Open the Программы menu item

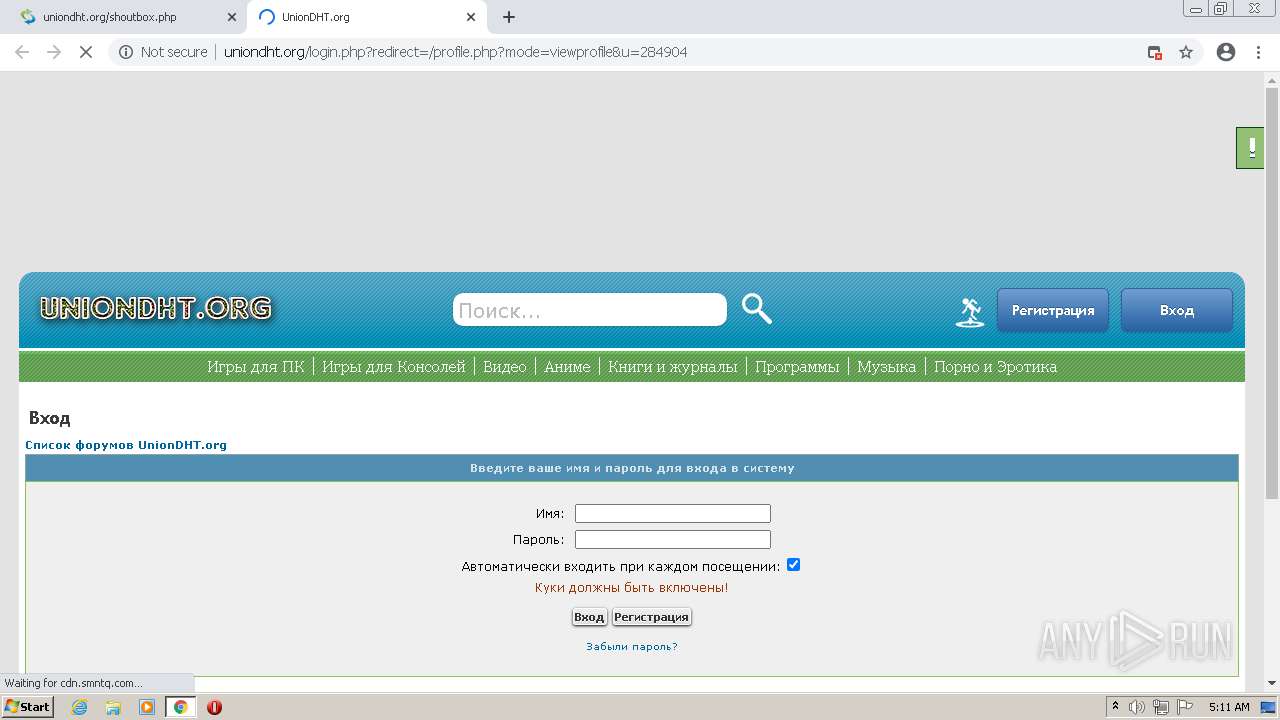pyautogui.click(x=797, y=366)
